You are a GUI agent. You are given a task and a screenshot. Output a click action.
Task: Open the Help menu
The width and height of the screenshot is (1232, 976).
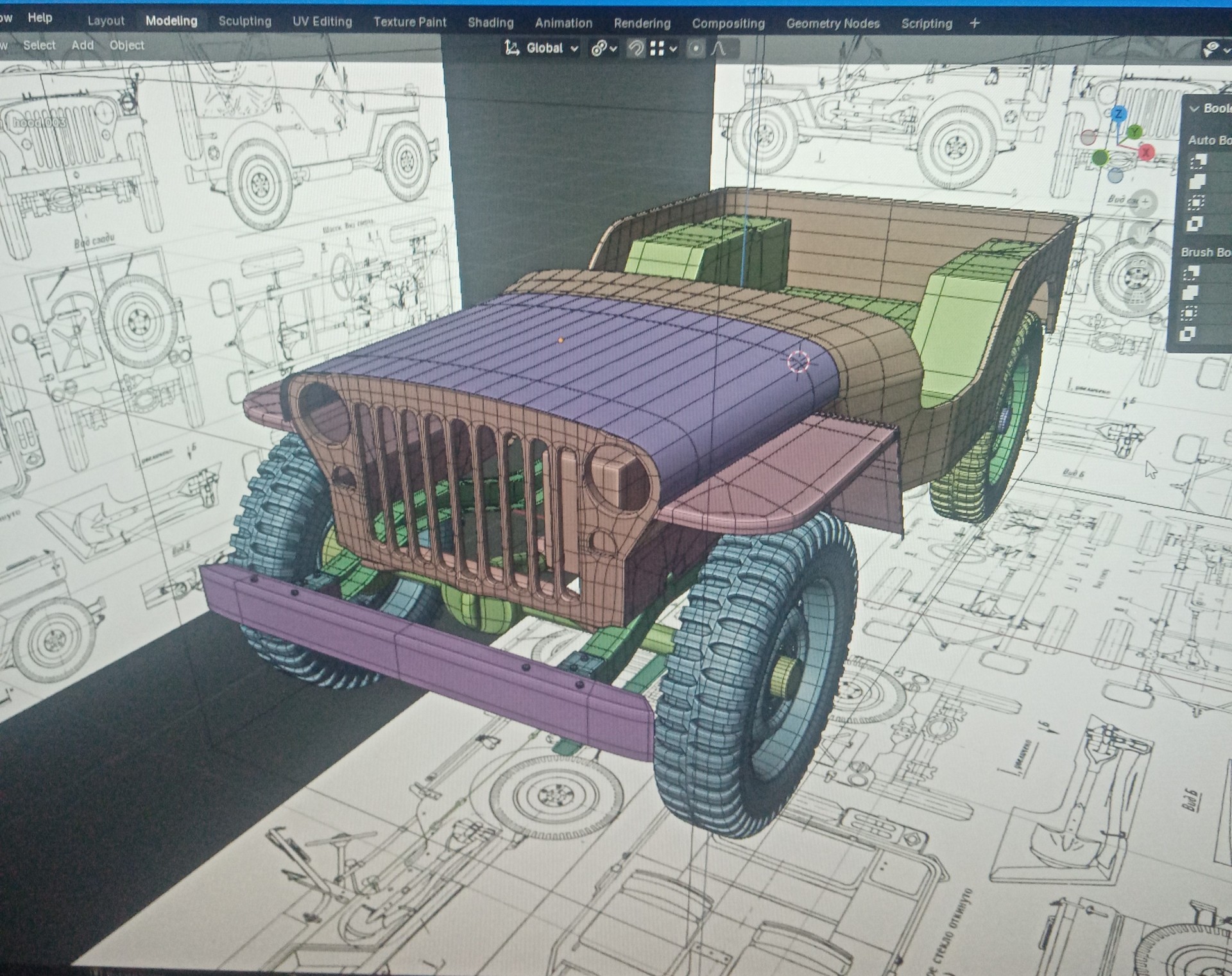[40, 17]
